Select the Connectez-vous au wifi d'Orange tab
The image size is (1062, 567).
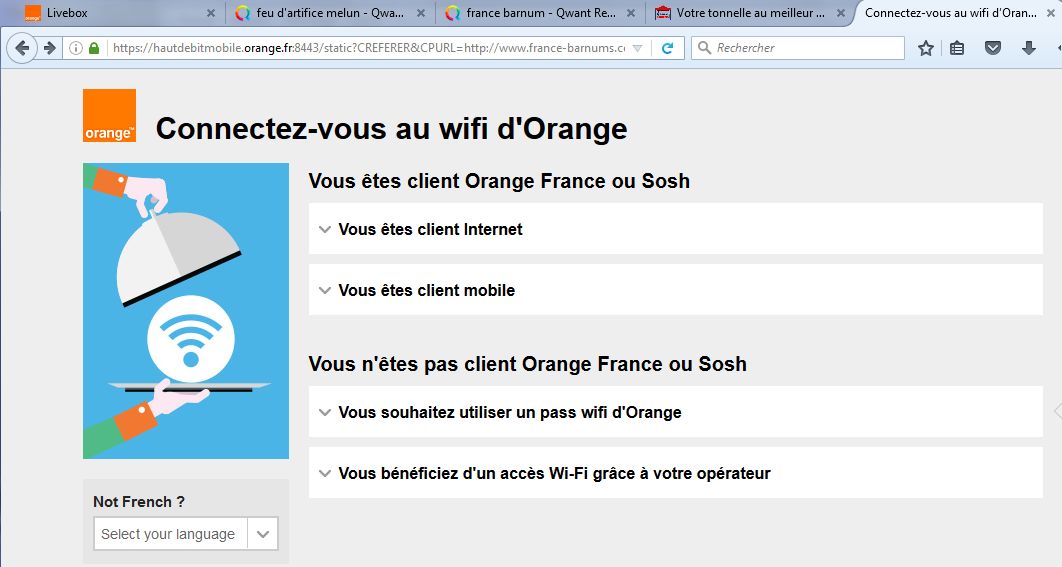point(955,13)
